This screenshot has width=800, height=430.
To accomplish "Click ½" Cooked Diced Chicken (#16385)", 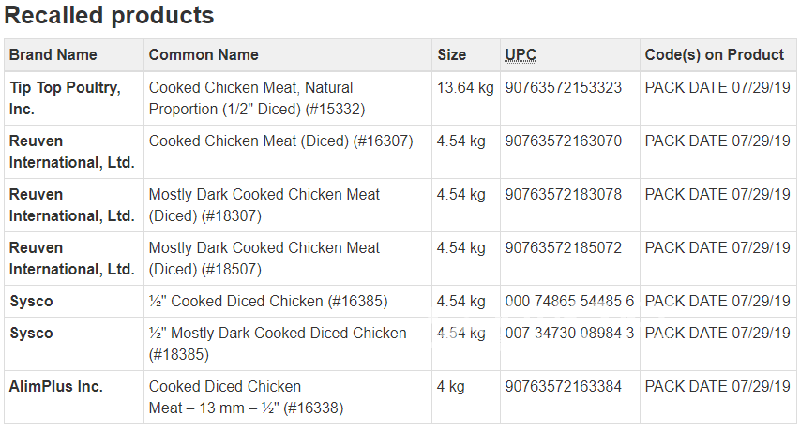I will 267,301.
